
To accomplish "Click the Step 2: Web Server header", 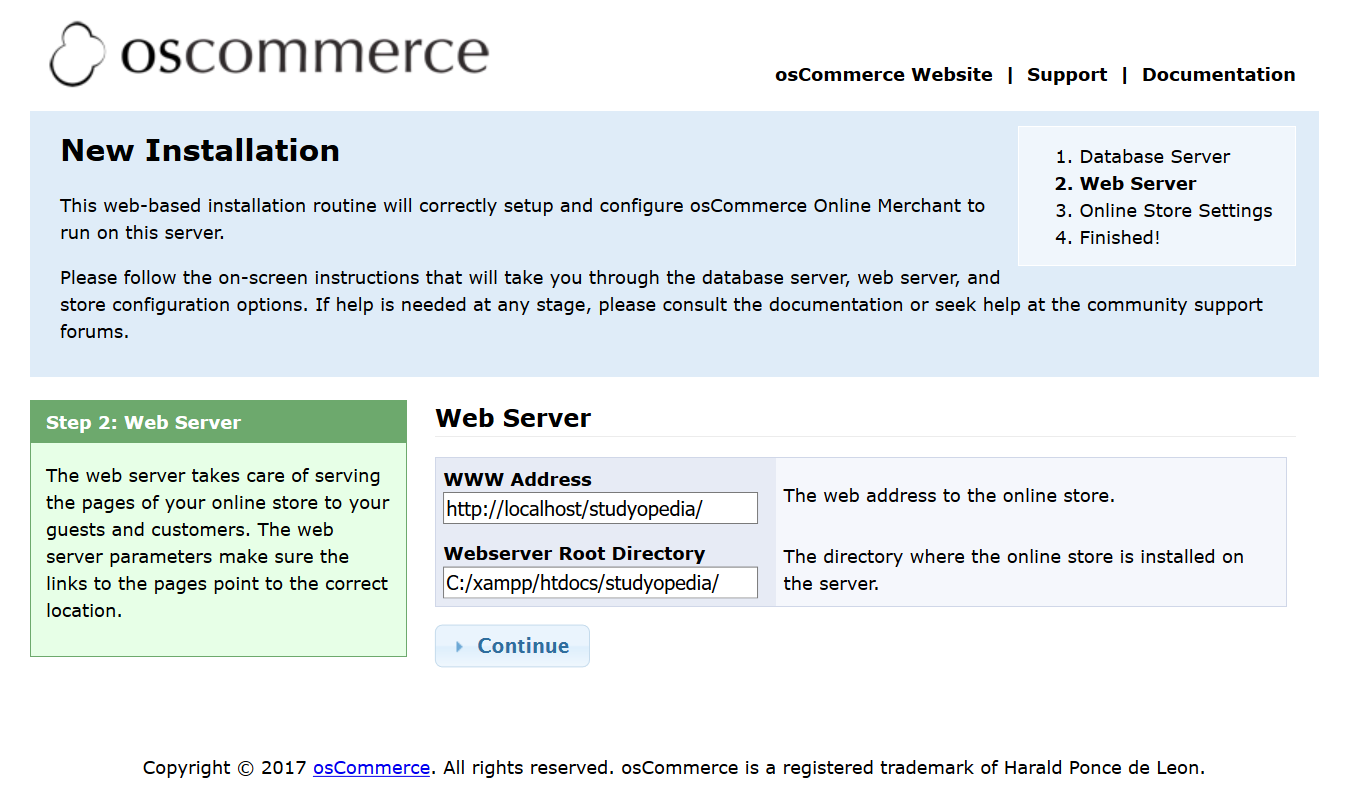I will (219, 422).
